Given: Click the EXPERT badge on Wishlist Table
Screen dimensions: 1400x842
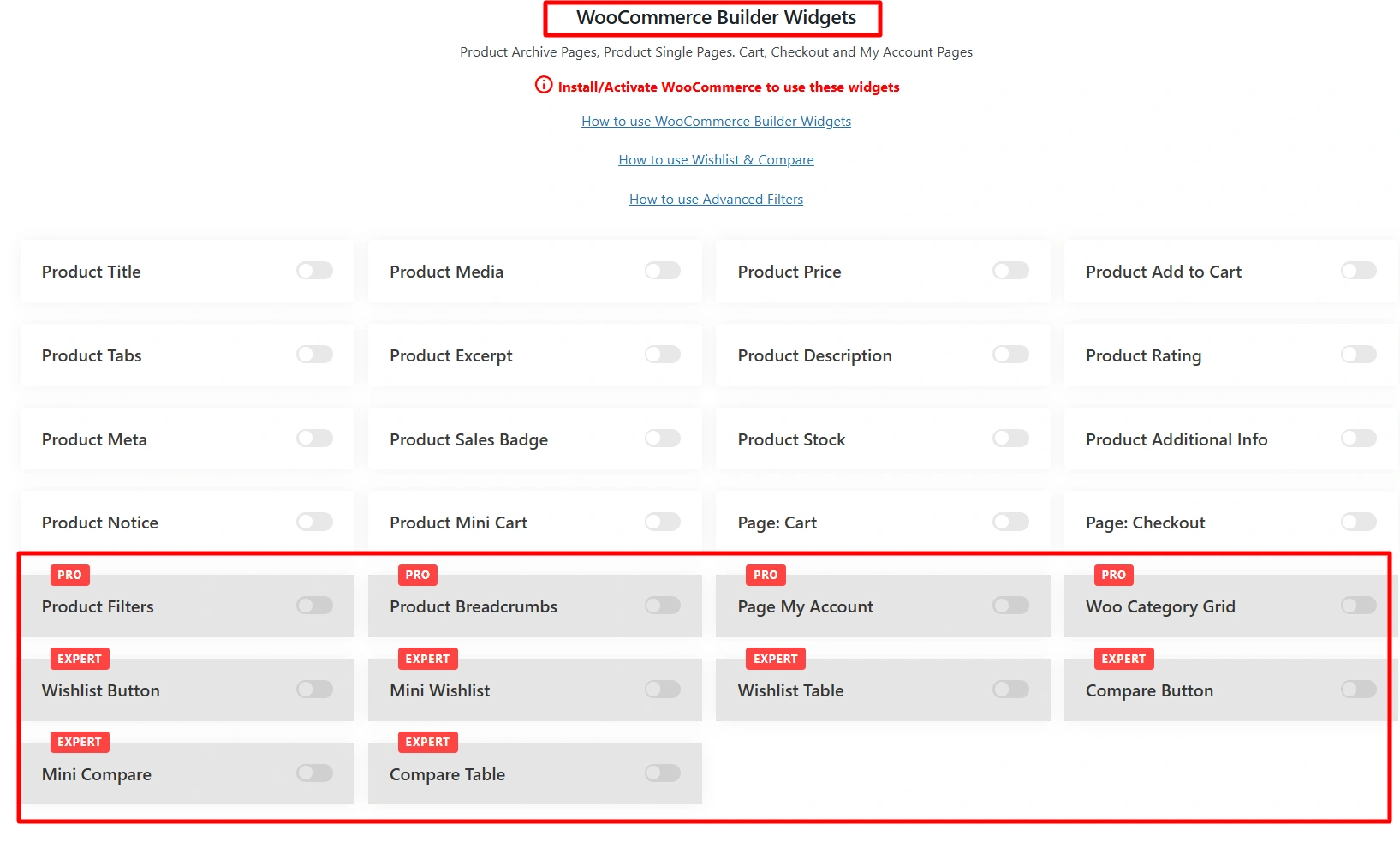Looking at the screenshot, I should 776,659.
